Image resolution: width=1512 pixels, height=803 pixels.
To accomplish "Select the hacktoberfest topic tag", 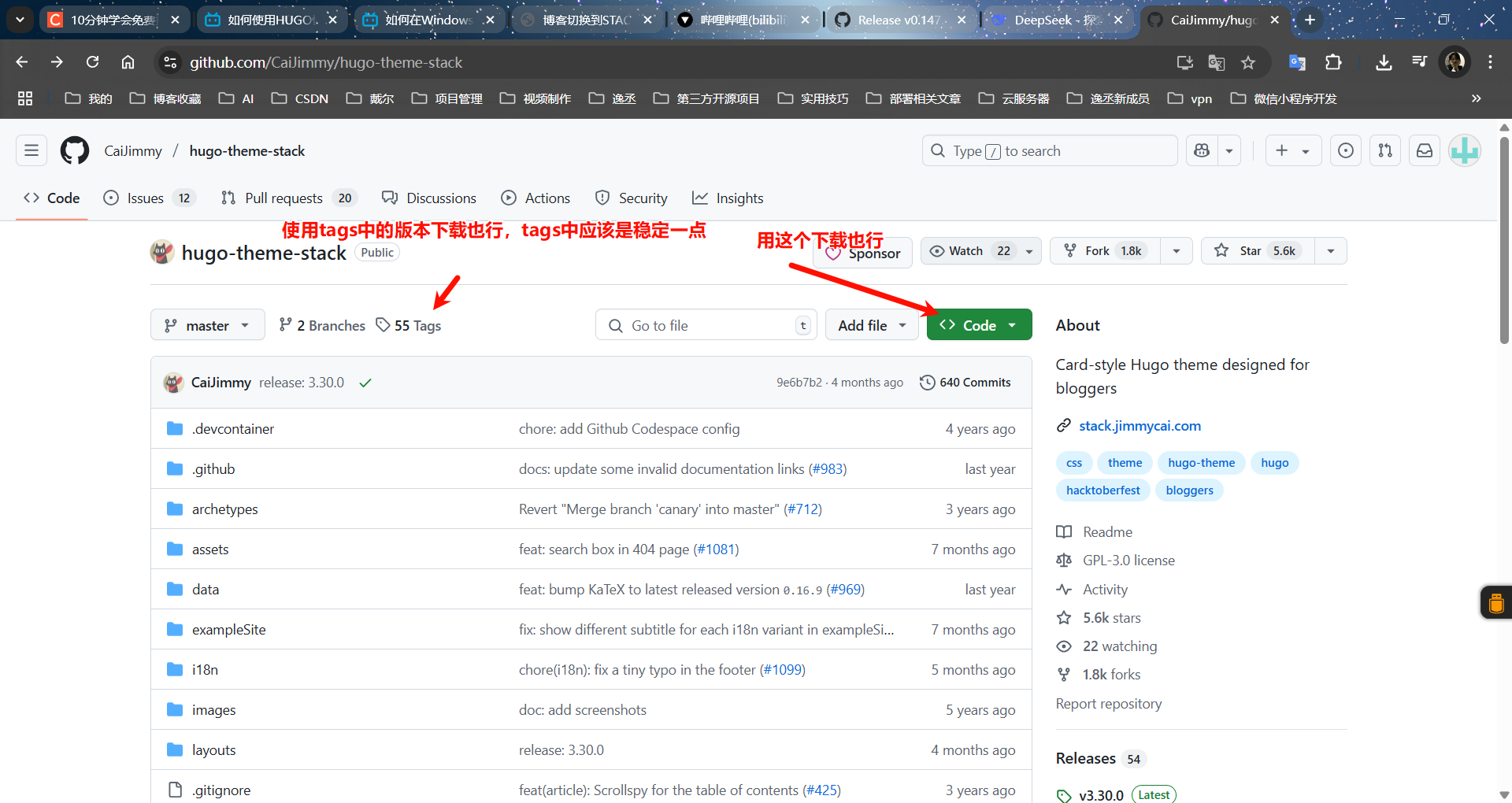I will [1102, 490].
